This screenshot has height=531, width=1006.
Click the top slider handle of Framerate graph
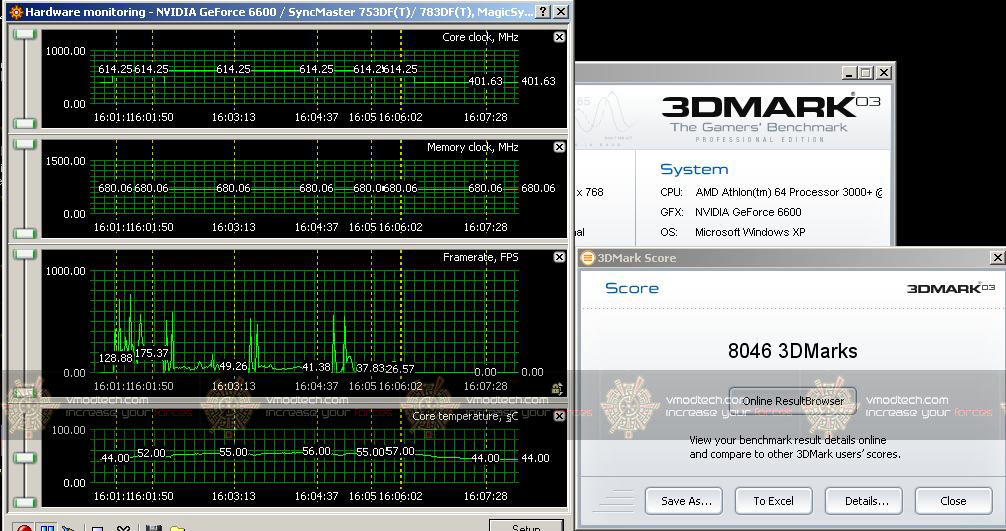tap(24, 254)
